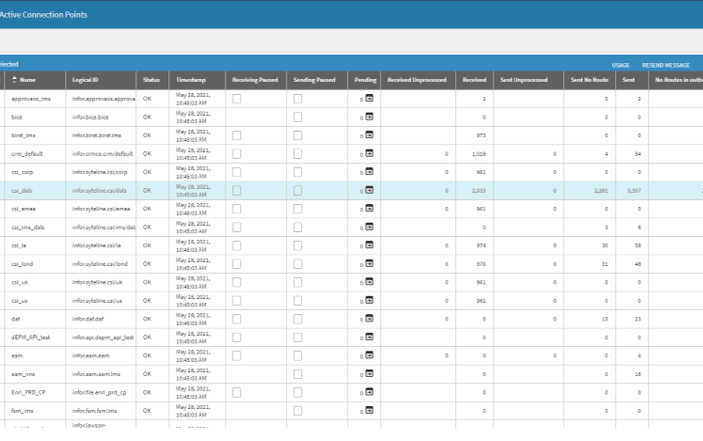This screenshot has width=703, height=441.
Task: Open pending messages icon for csi_dals row
Action: [369, 190]
